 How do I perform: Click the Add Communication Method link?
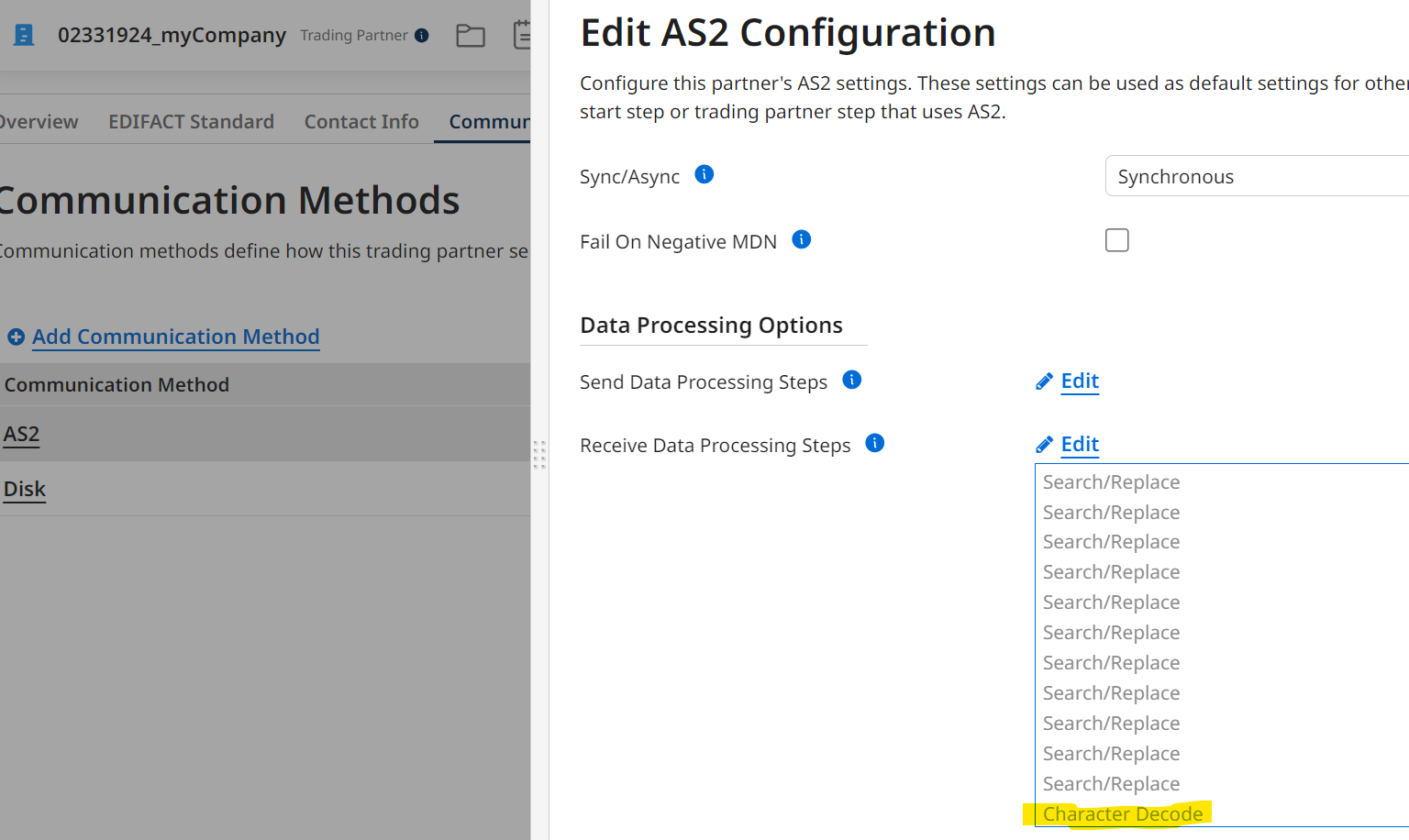[x=175, y=337]
